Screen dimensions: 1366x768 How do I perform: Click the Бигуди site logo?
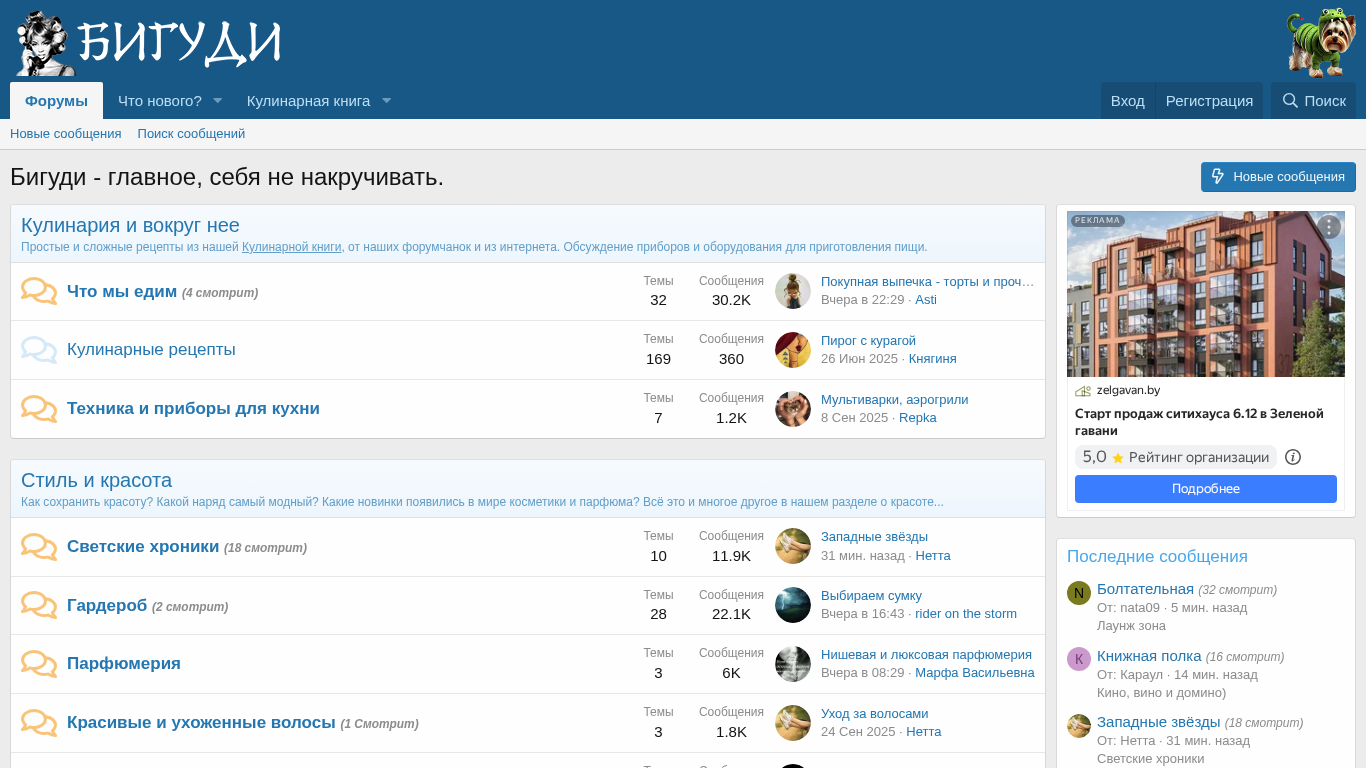click(x=148, y=43)
